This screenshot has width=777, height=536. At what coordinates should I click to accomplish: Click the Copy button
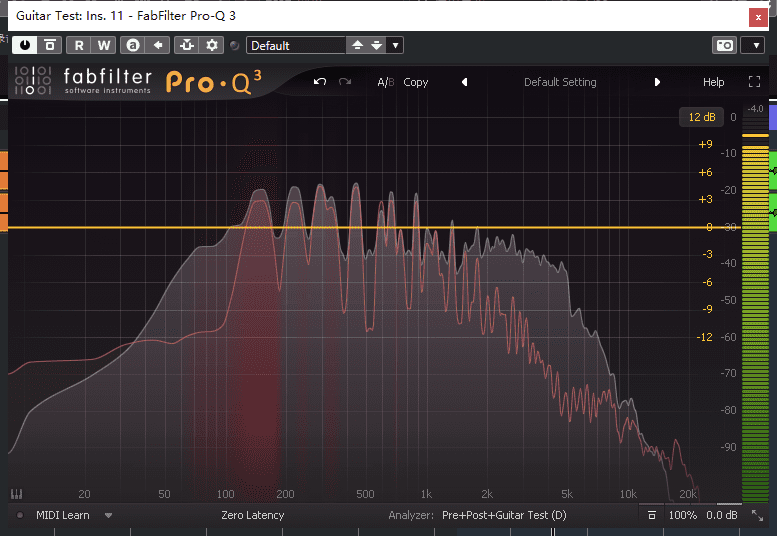415,82
